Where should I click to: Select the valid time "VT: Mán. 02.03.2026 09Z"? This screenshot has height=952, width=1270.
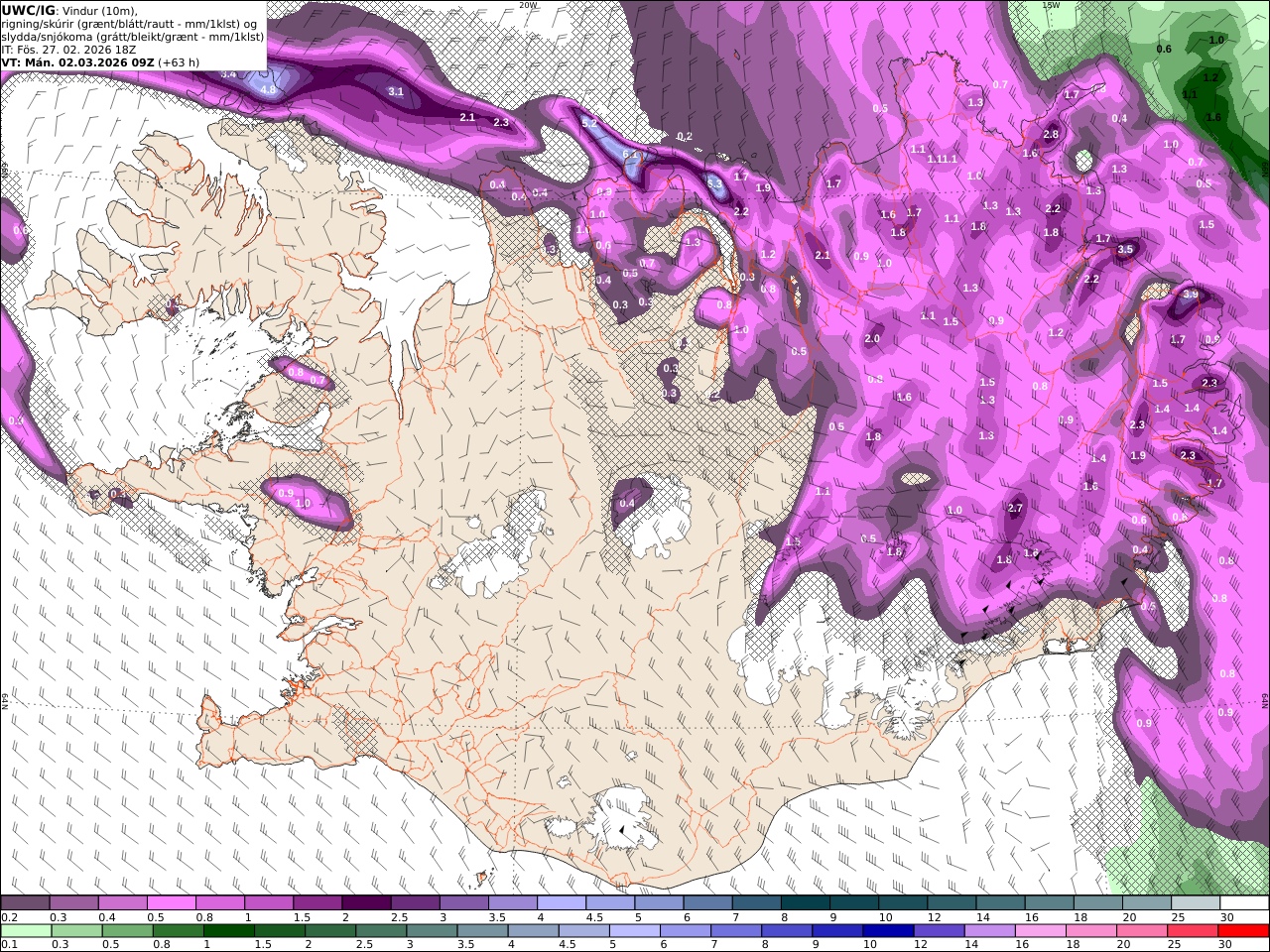pyautogui.click(x=77, y=62)
